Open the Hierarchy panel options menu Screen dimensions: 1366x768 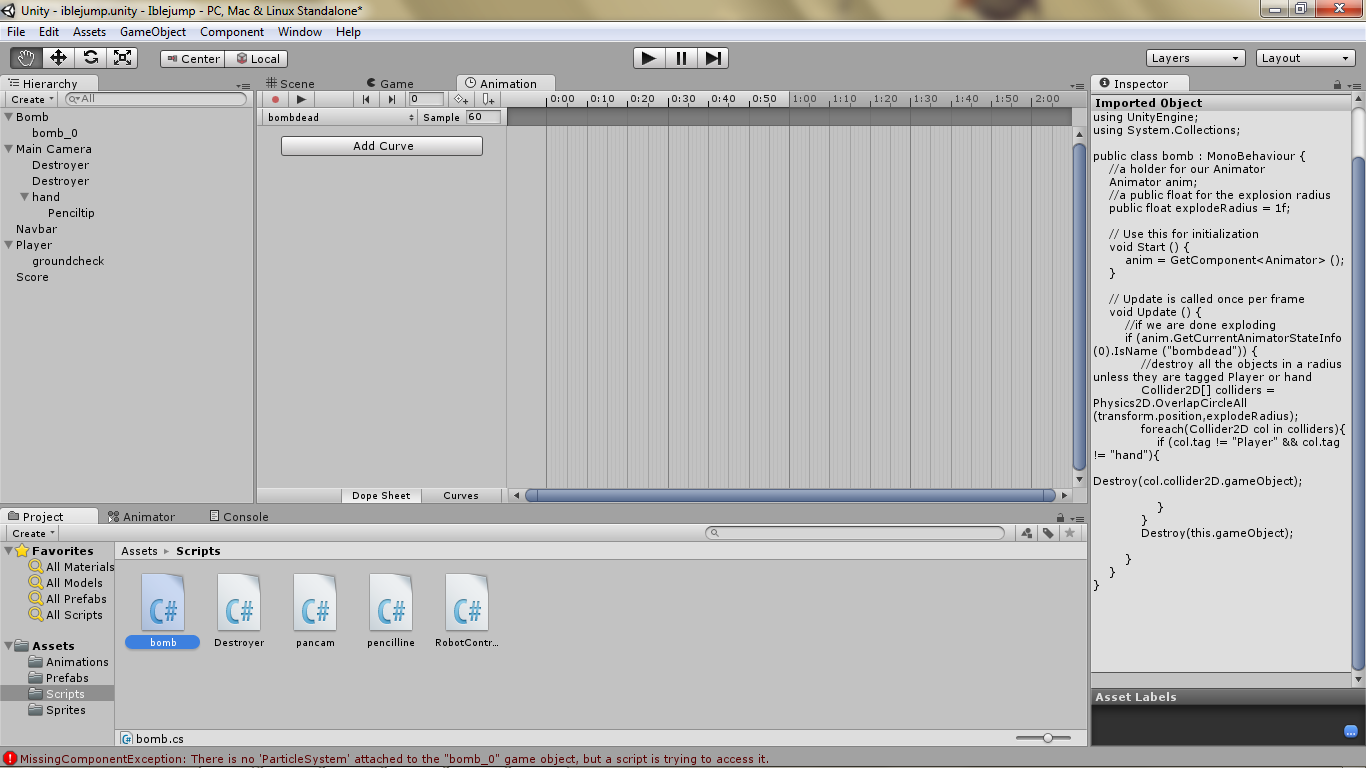[x=244, y=86]
